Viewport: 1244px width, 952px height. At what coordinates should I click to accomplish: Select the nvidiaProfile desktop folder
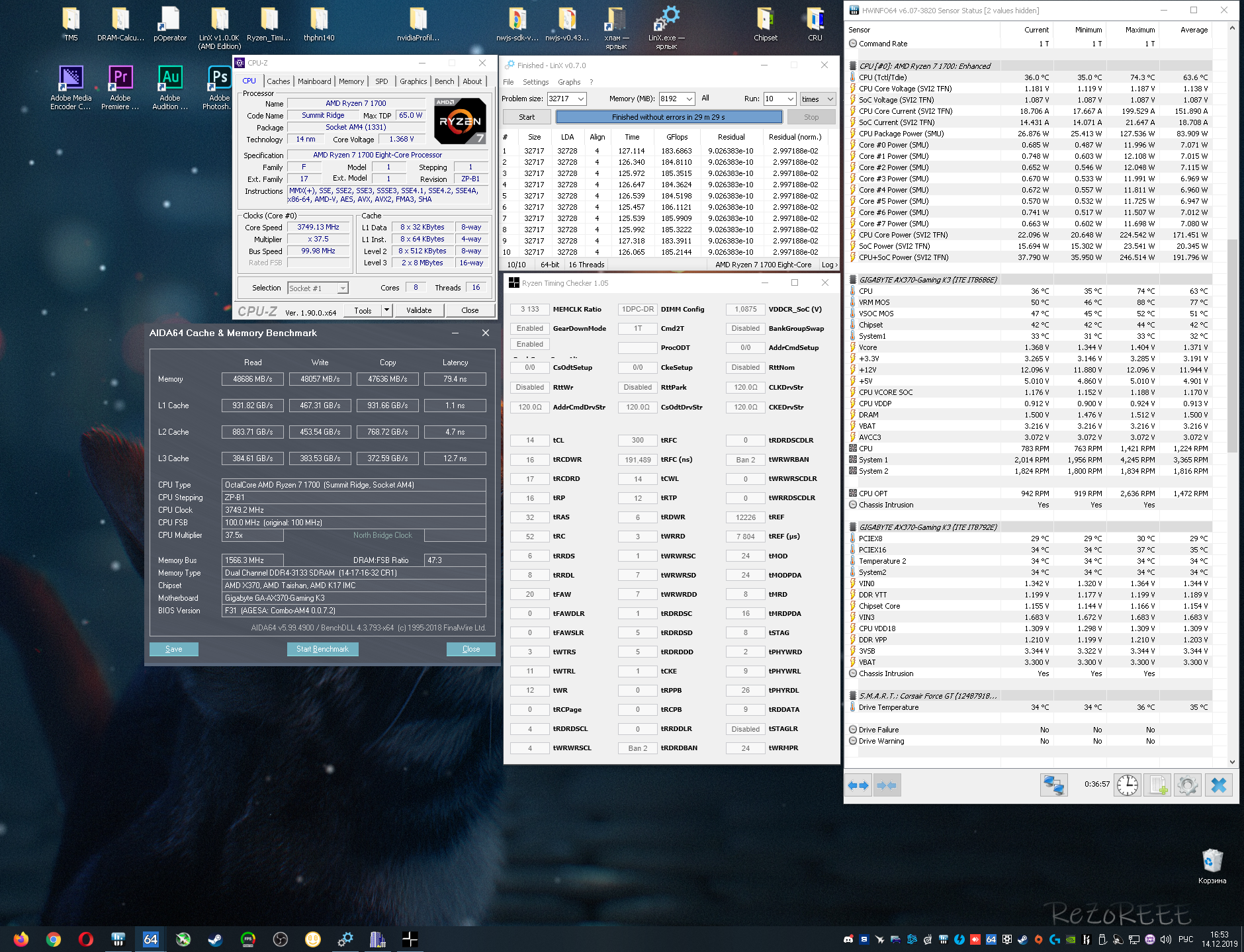418,24
